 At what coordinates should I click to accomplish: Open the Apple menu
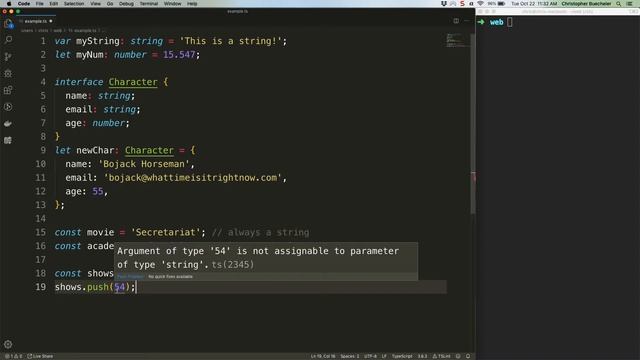(9, 4)
